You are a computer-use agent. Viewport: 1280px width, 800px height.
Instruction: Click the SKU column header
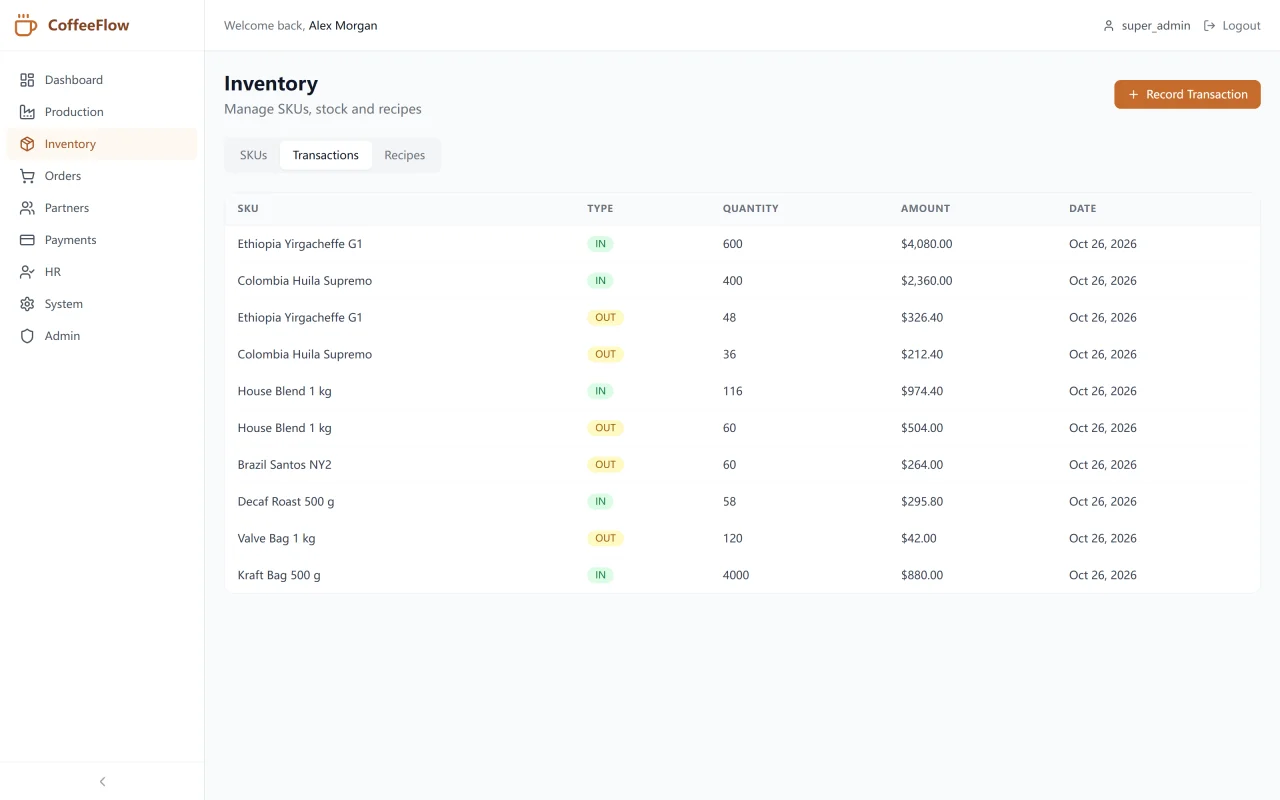point(248,209)
